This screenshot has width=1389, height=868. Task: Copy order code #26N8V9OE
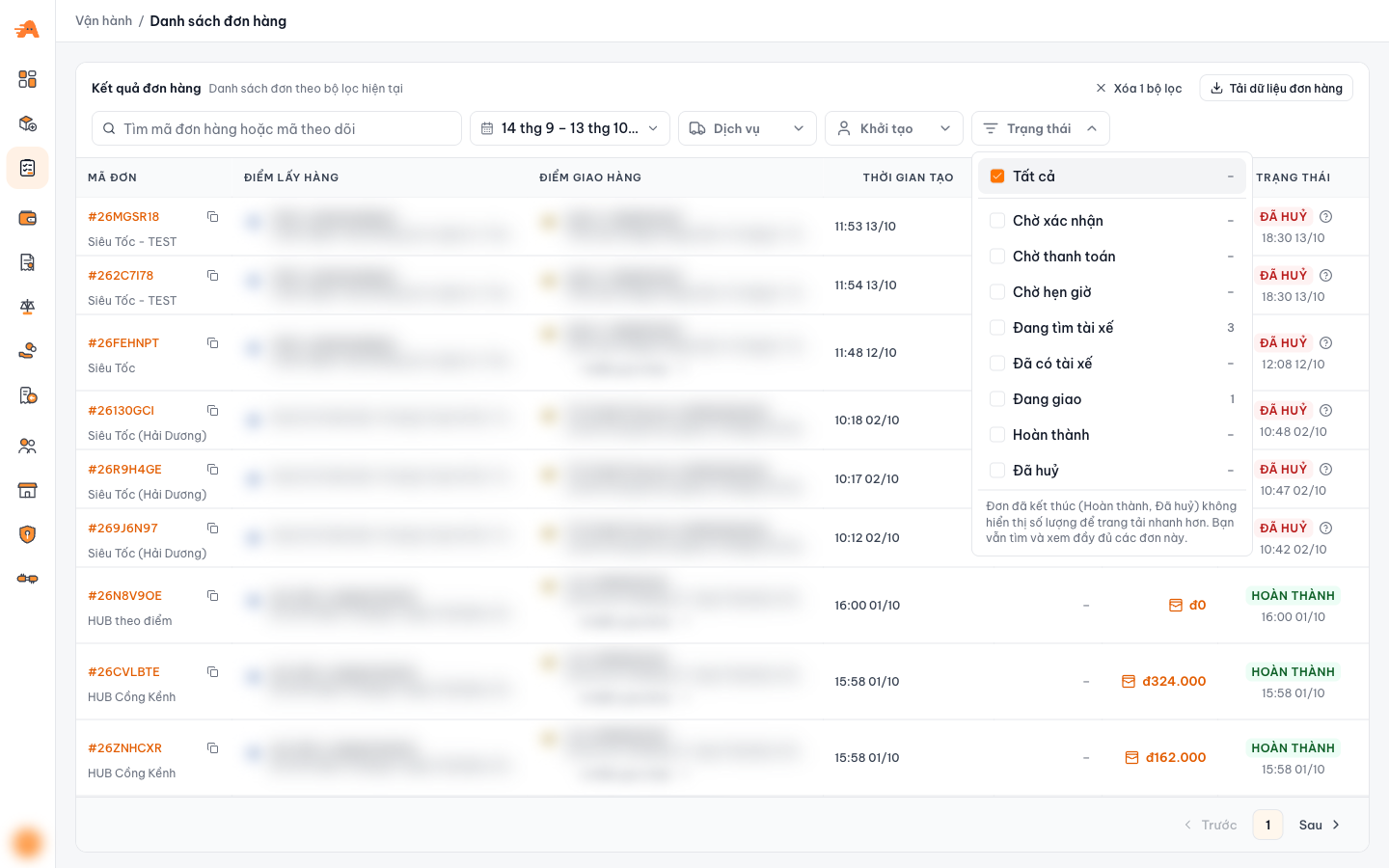(212, 596)
